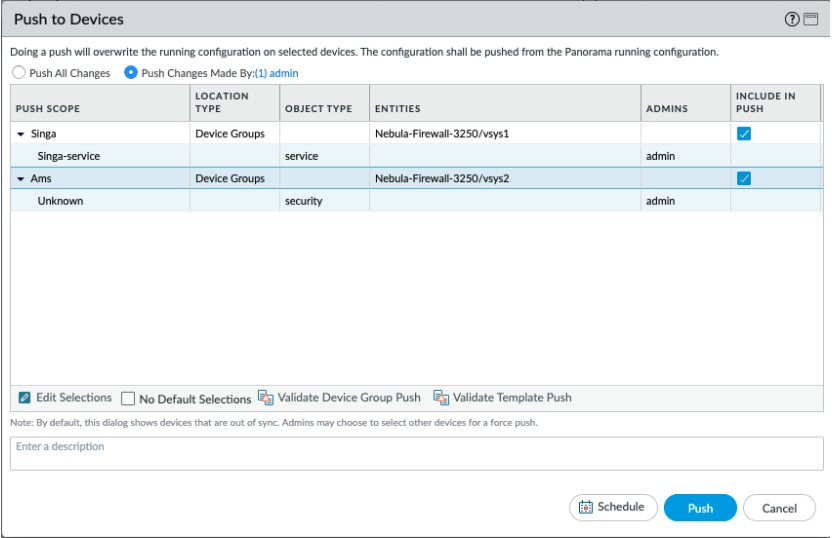This screenshot has width=834, height=538.
Task: Click the Validate Template Push icon
Action: [441, 398]
